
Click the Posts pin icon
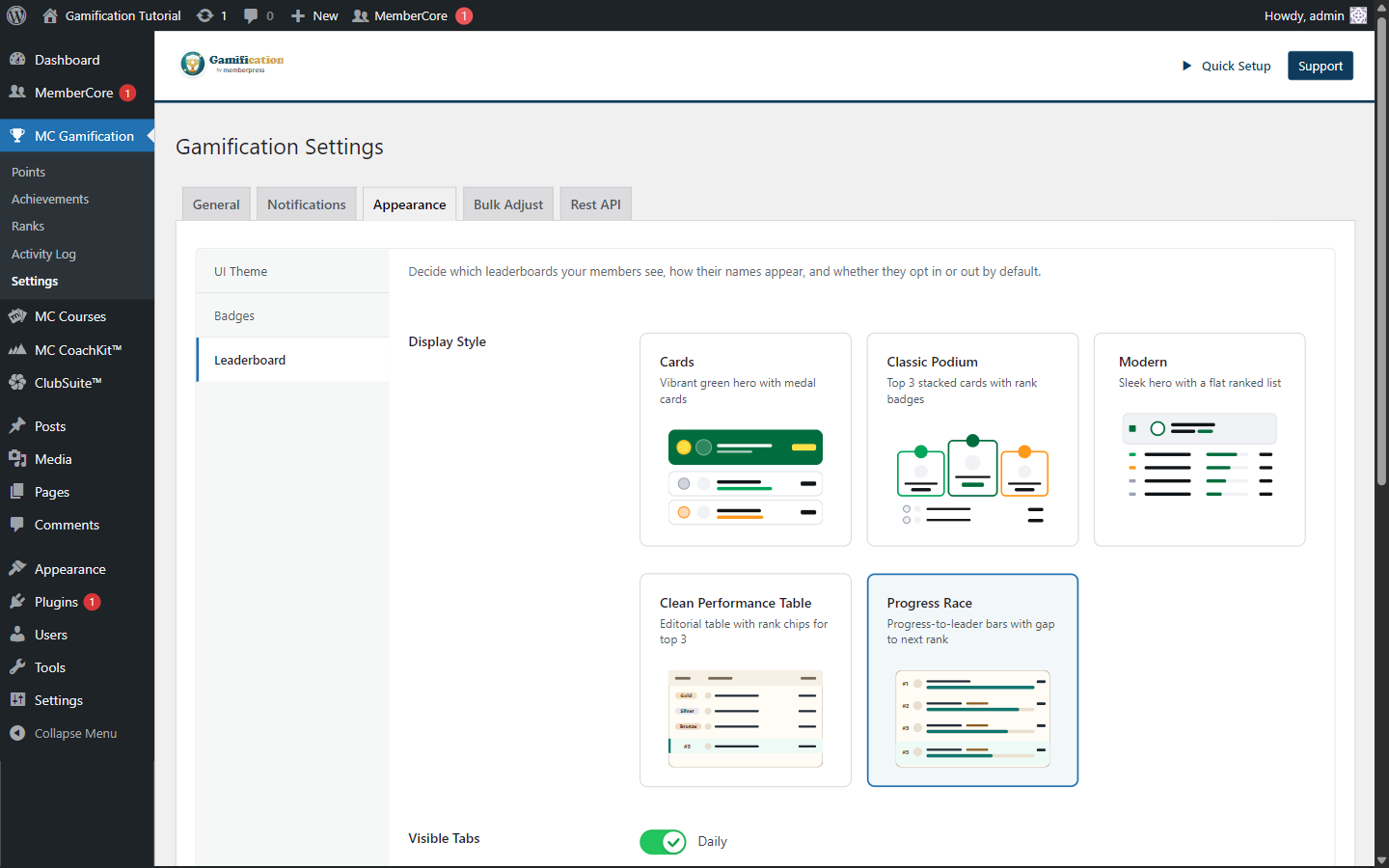click(x=17, y=425)
